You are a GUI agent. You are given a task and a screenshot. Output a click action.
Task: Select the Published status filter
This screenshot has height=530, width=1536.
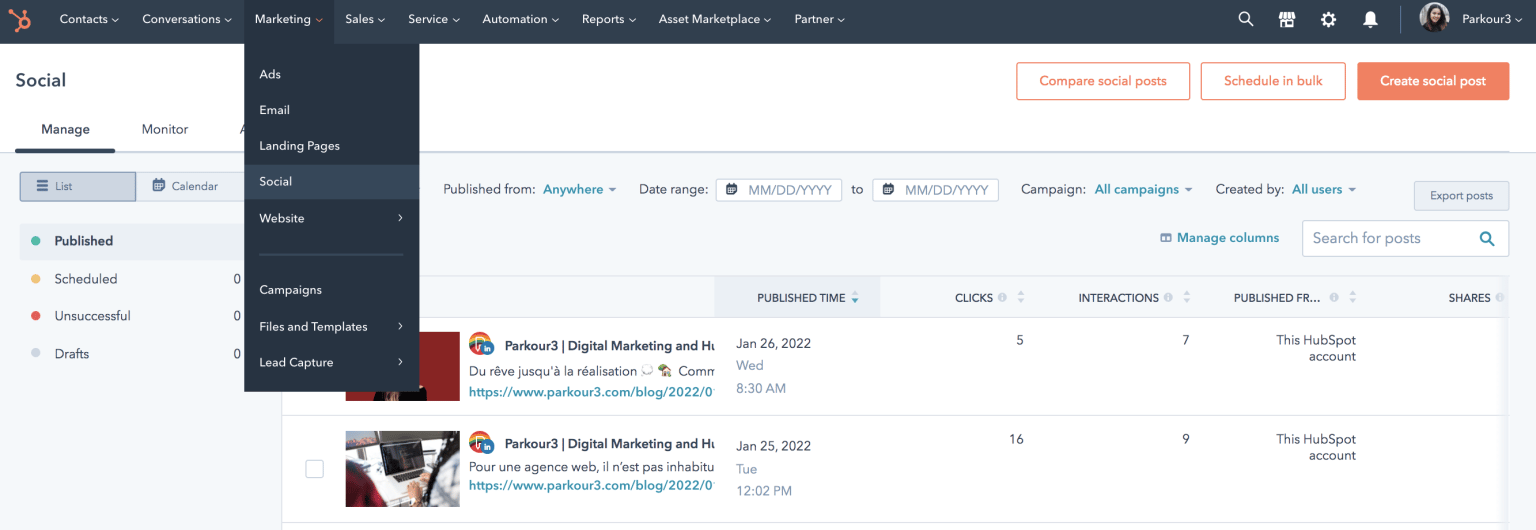(132, 241)
